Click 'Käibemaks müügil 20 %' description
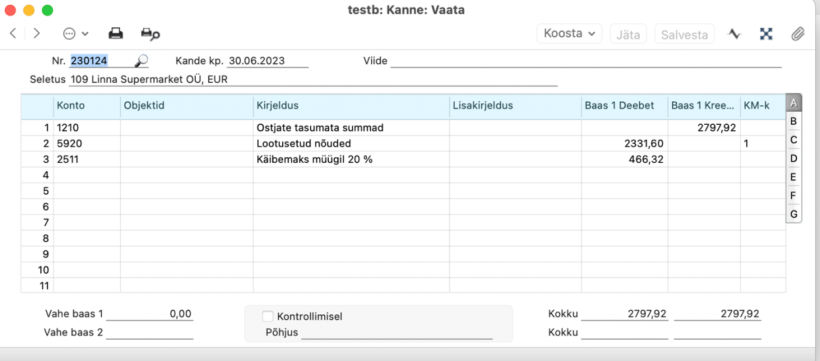820x361 pixels. point(351,160)
